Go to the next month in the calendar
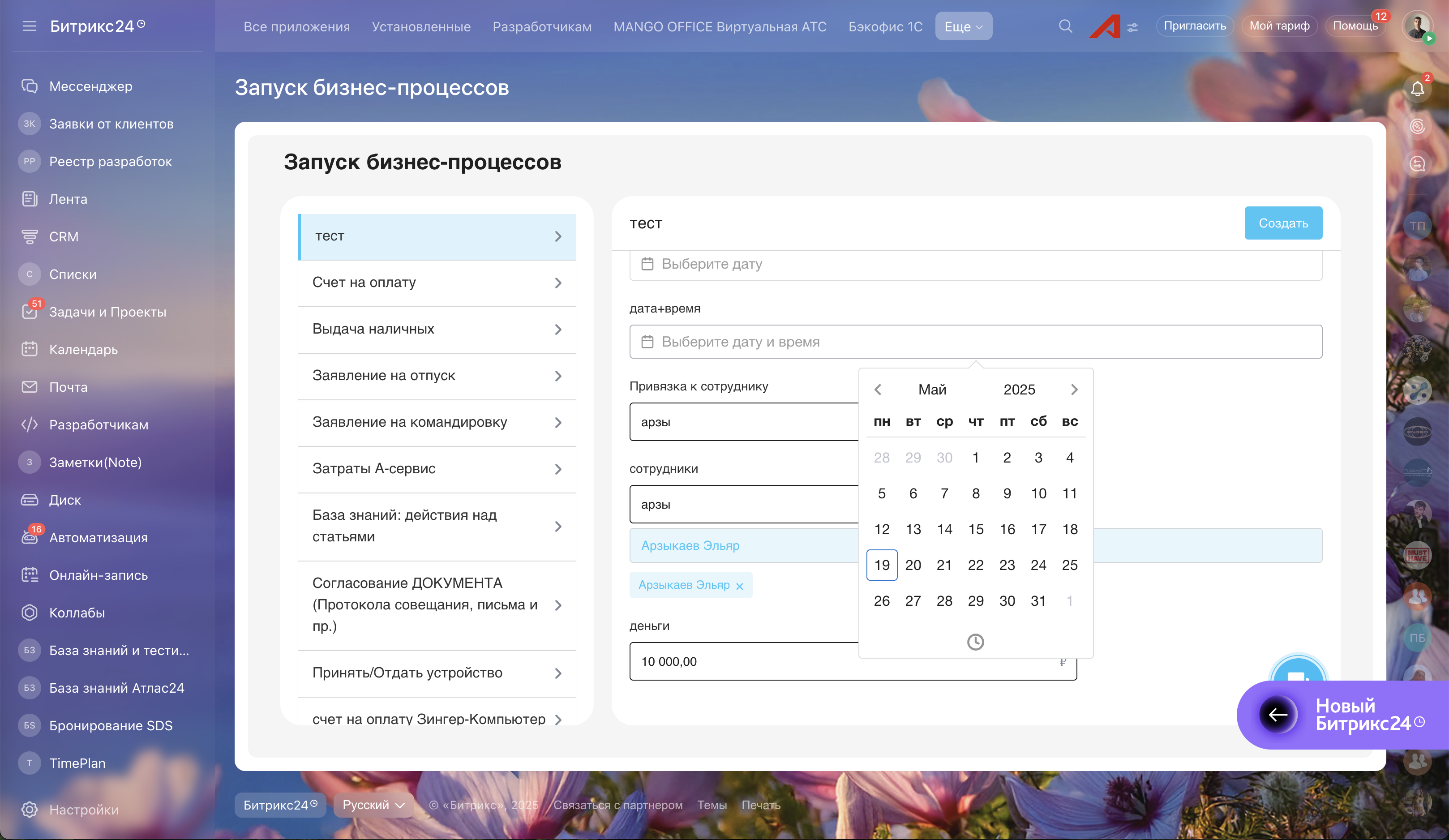 coord(1074,390)
